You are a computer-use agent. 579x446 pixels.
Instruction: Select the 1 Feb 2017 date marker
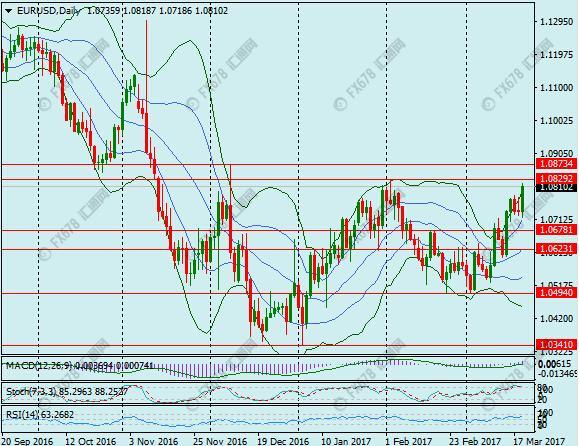[408, 441]
